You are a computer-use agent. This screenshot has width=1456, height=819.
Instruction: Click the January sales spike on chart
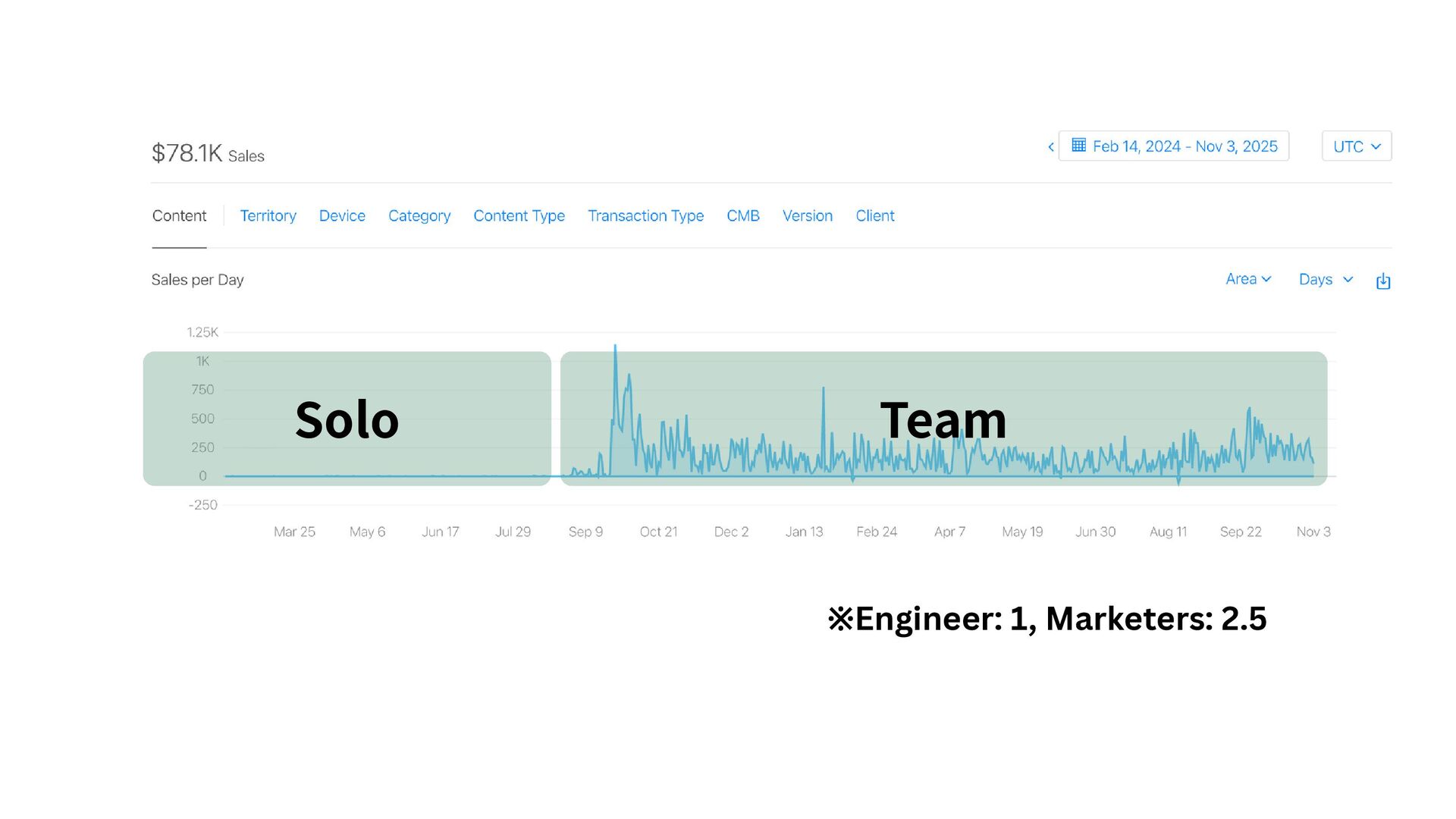coord(824,390)
